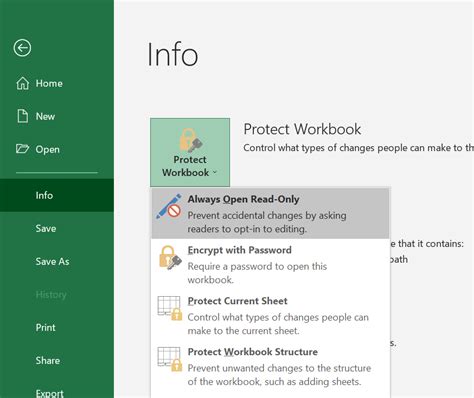Open the Print page from sidebar
This screenshot has width=474, height=398.
coord(57,327)
